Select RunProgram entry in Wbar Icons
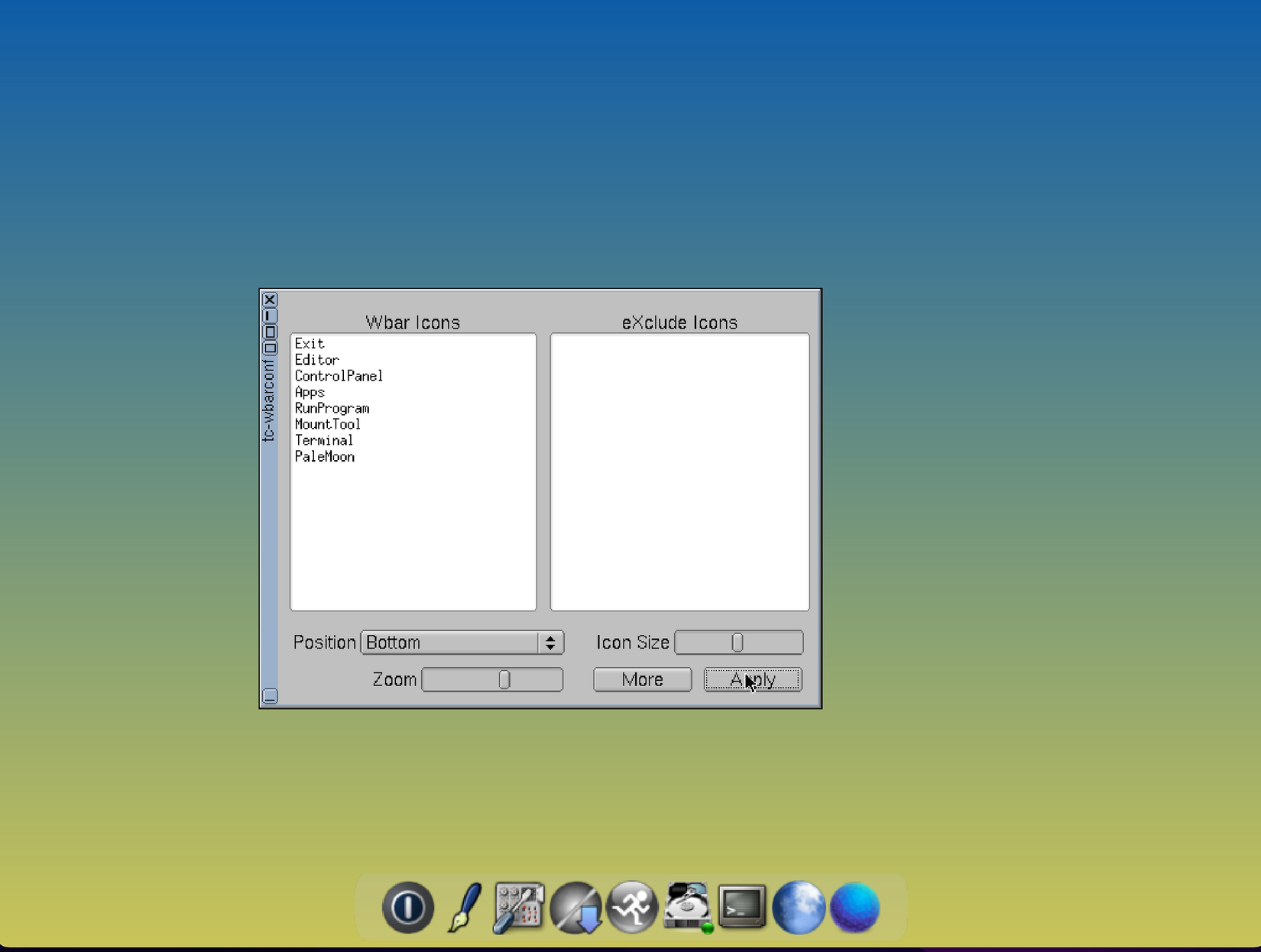 pos(332,408)
